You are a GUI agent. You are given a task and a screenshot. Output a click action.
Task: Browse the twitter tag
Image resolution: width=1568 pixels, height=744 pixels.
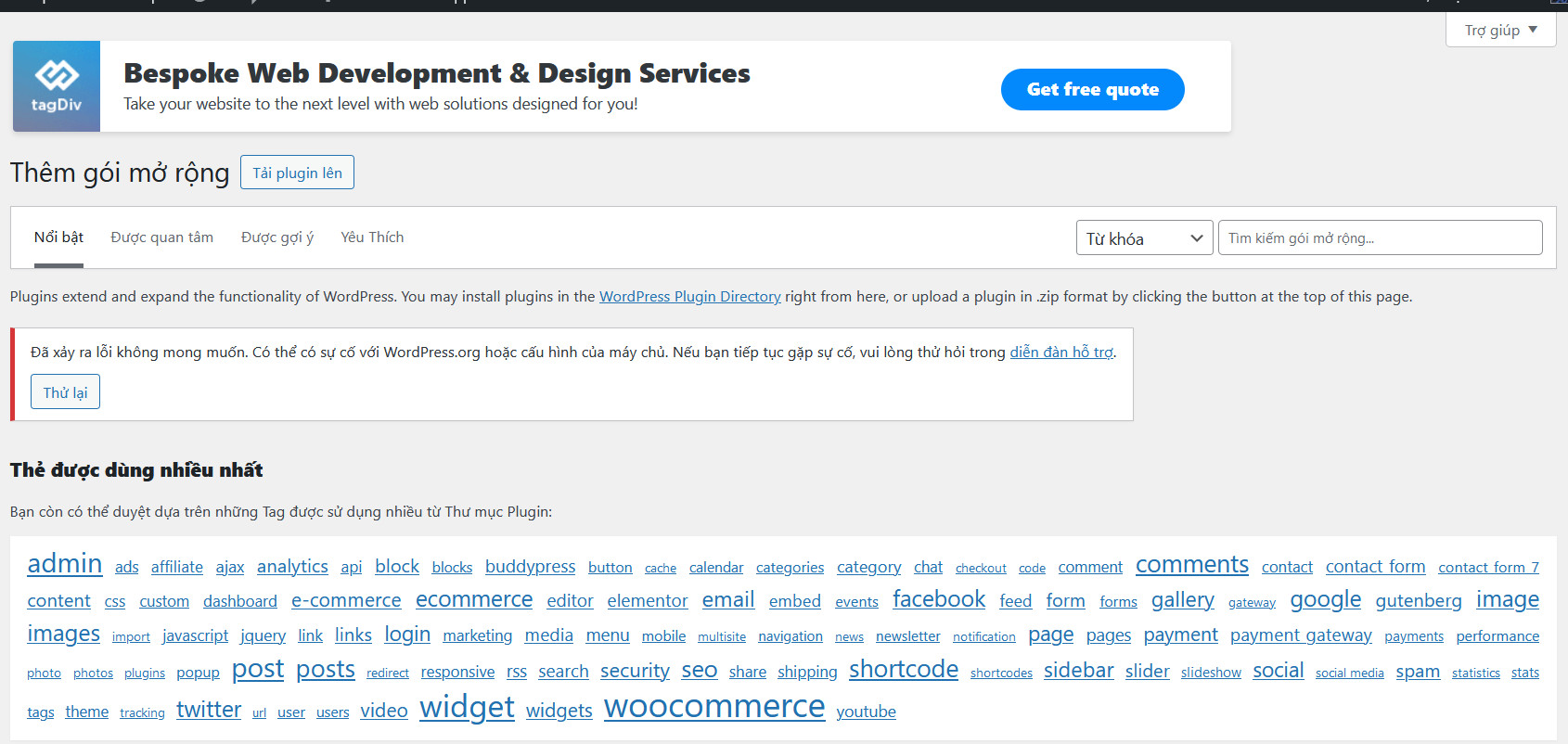pos(209,710)
